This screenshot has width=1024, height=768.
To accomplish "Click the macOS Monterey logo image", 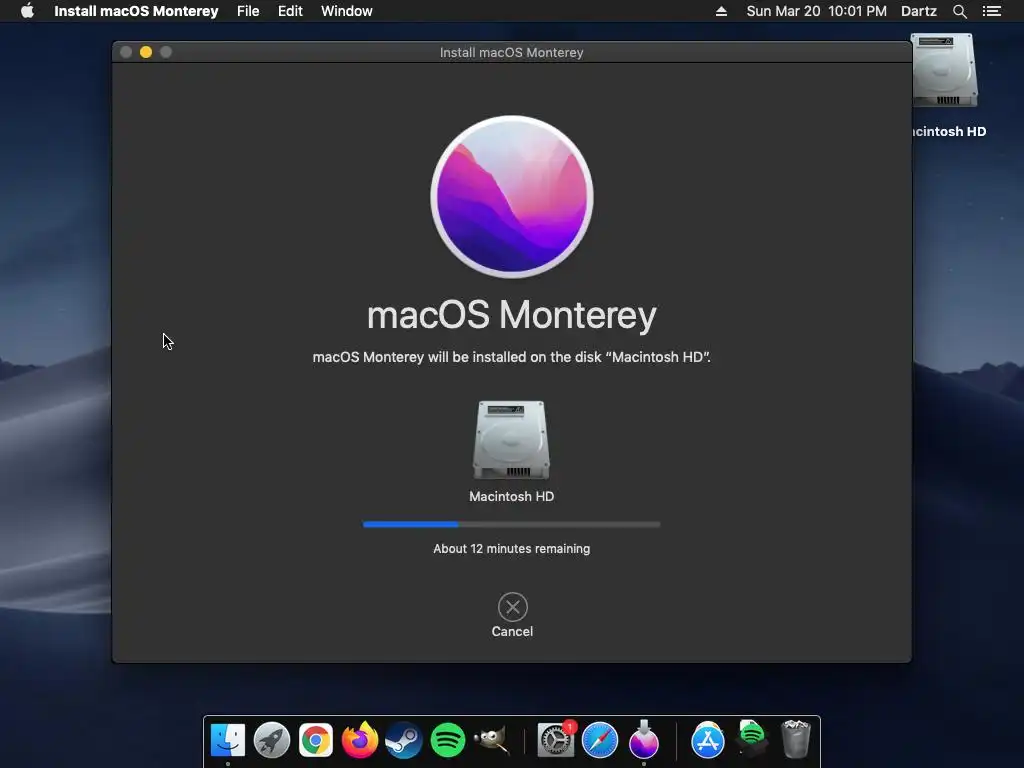I will (512, 197).
